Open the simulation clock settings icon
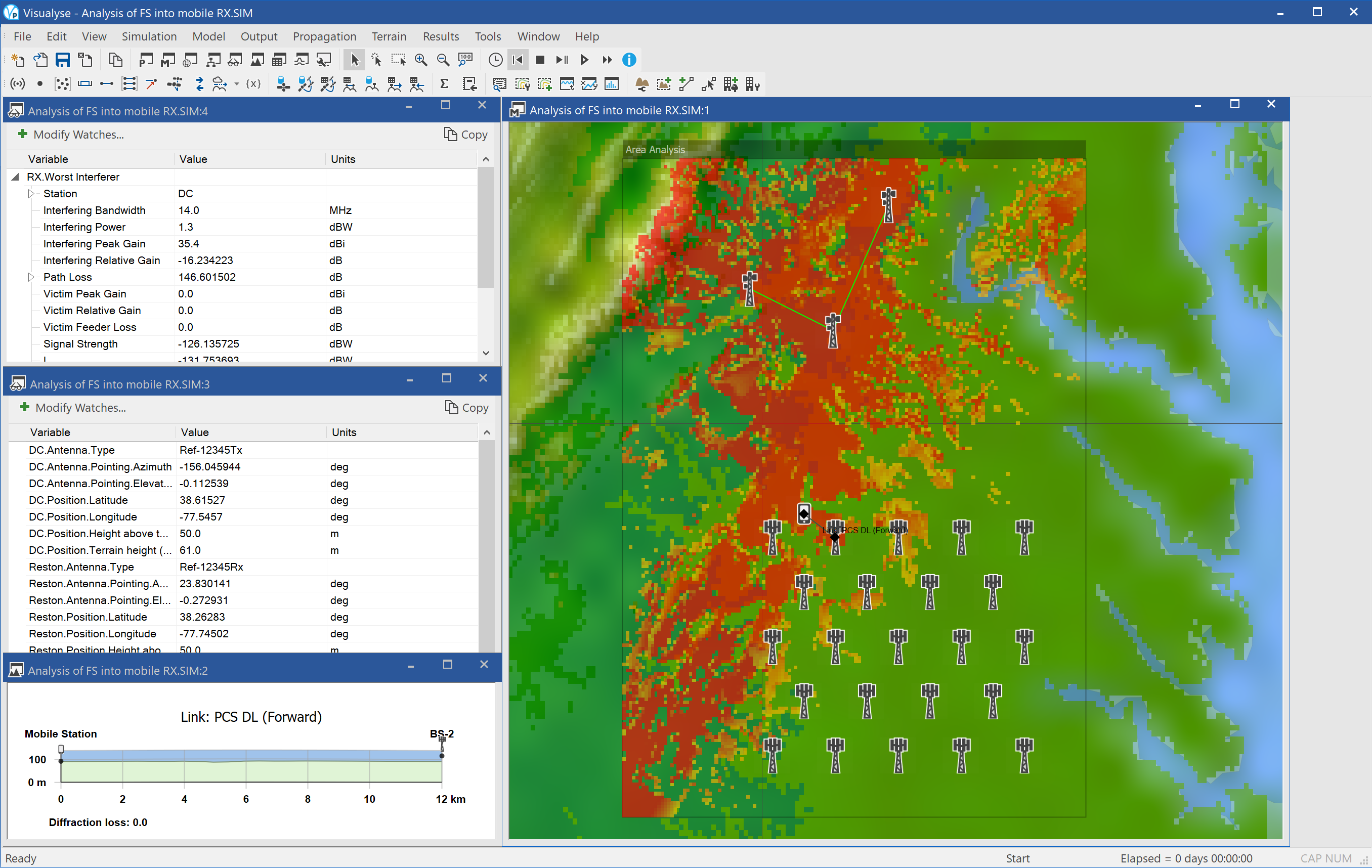This screenshot has width=1372, height=868. (495, 60)
